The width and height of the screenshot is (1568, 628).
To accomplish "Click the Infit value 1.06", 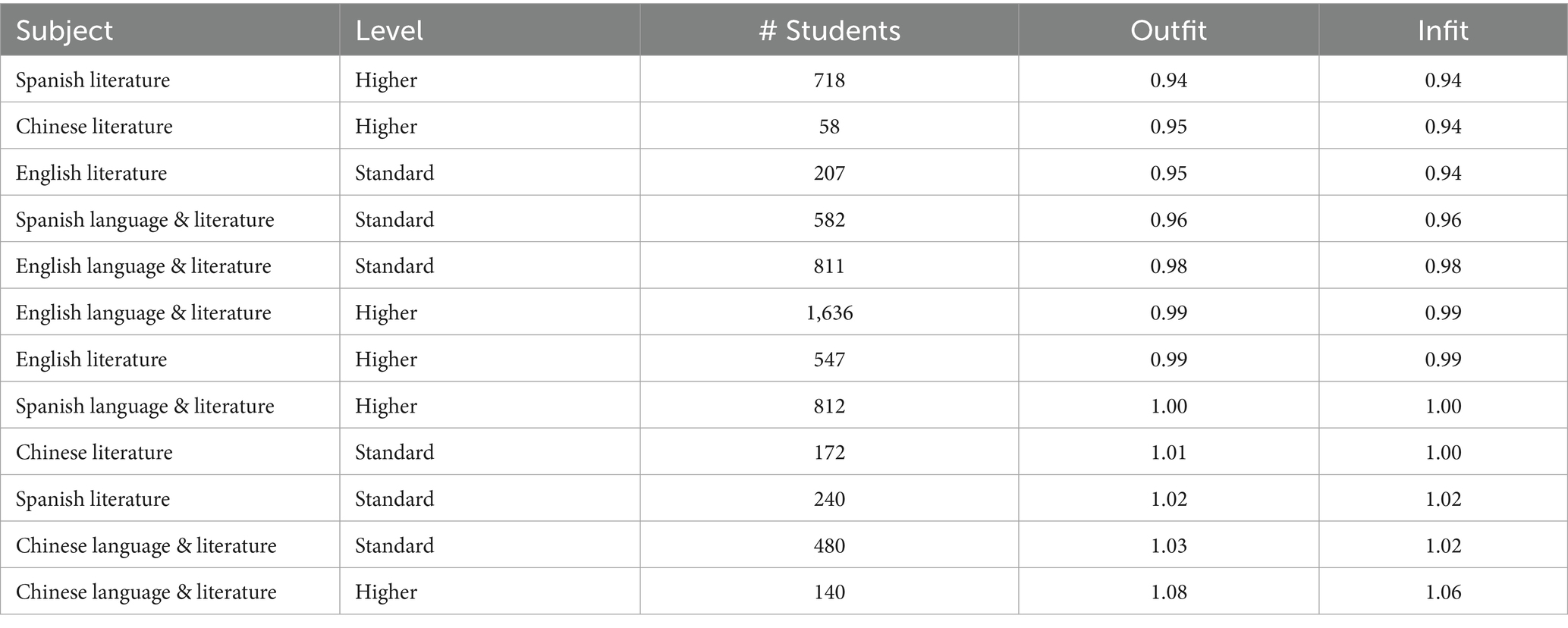I will coord(1443,592).
